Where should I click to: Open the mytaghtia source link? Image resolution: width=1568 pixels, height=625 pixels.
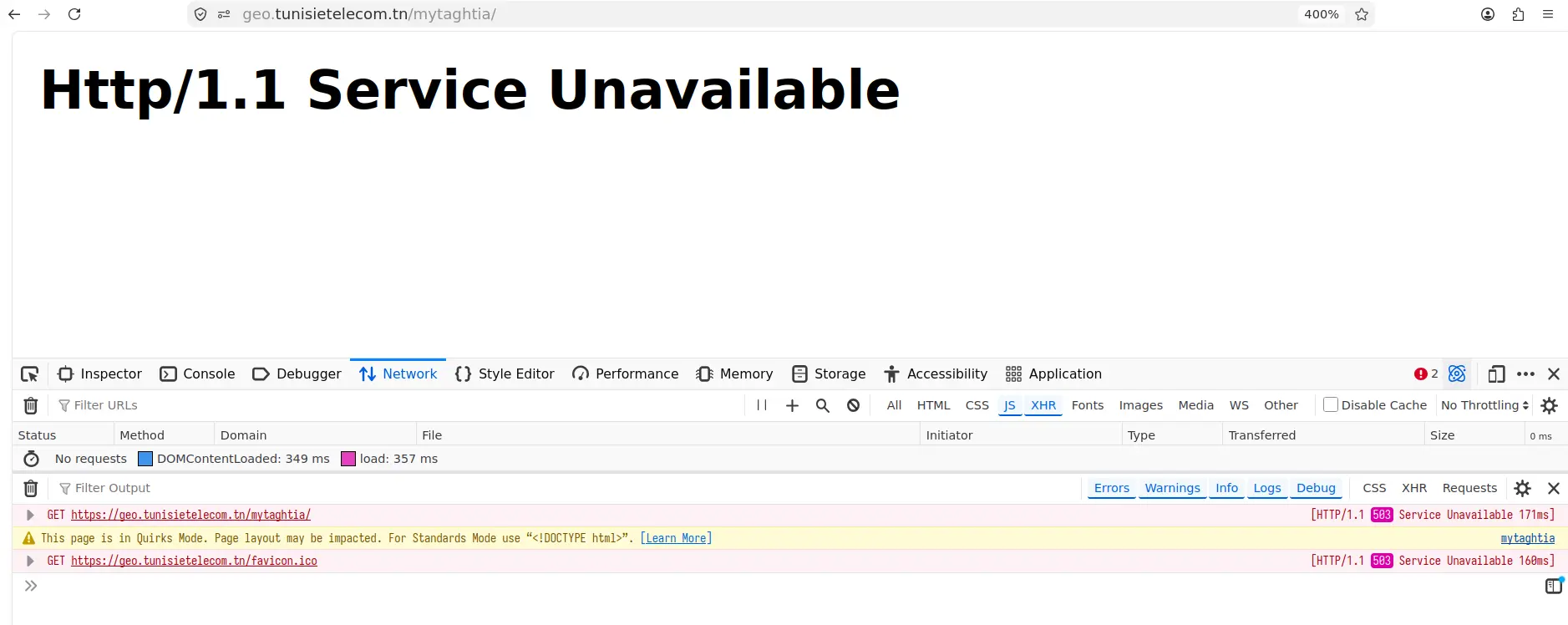[x=1528, y=538]
